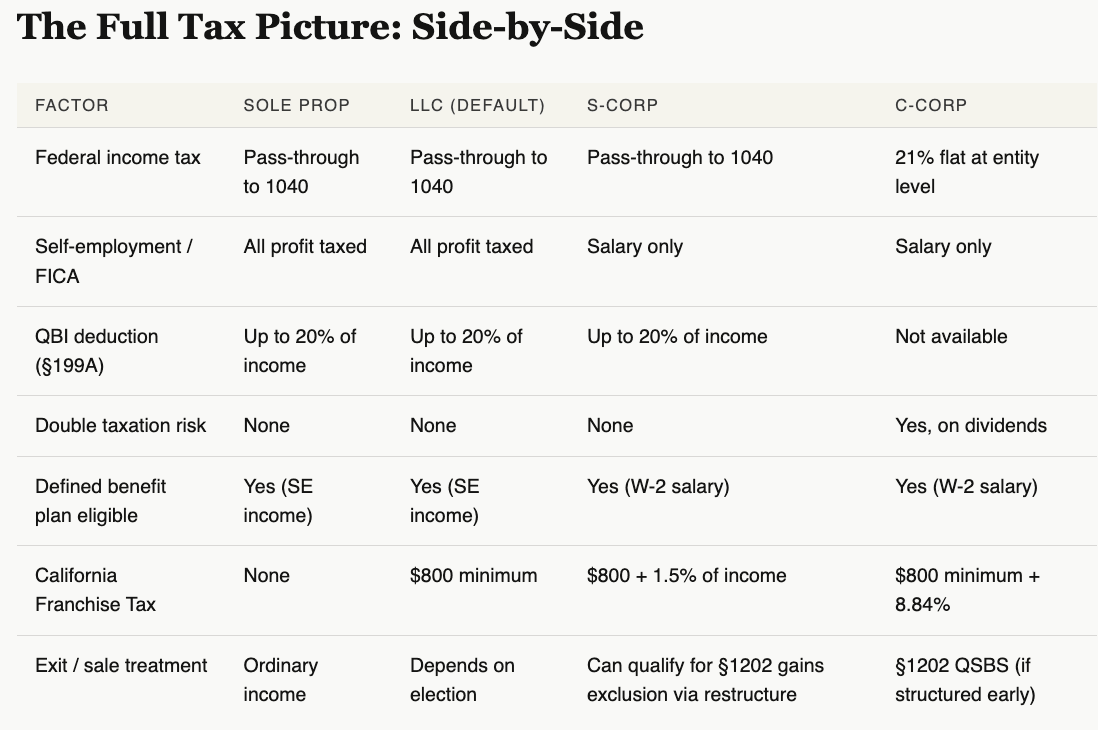Select the 'California Franchise Tax' row label
1098x730 pixels.
[96, 590]
